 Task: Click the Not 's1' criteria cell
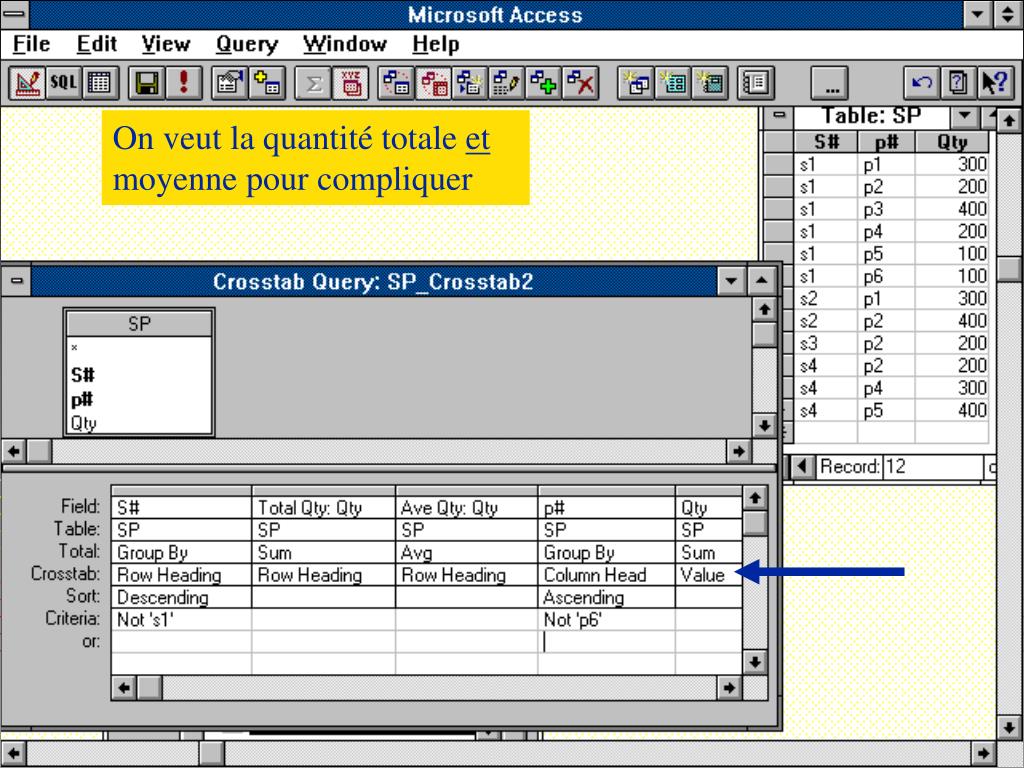coord(181,619)
